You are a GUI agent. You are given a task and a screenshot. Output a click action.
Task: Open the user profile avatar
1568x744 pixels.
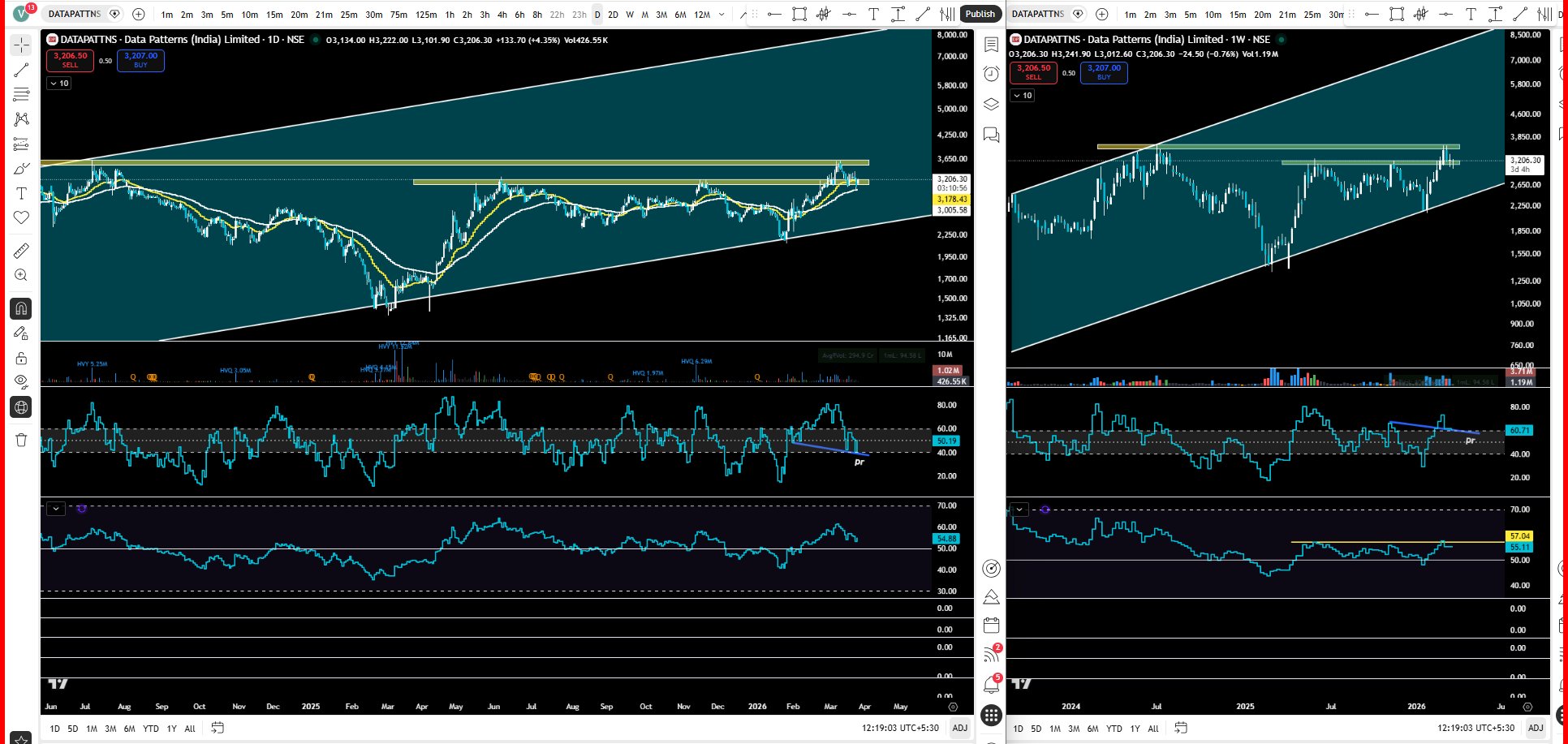point(23,14)
